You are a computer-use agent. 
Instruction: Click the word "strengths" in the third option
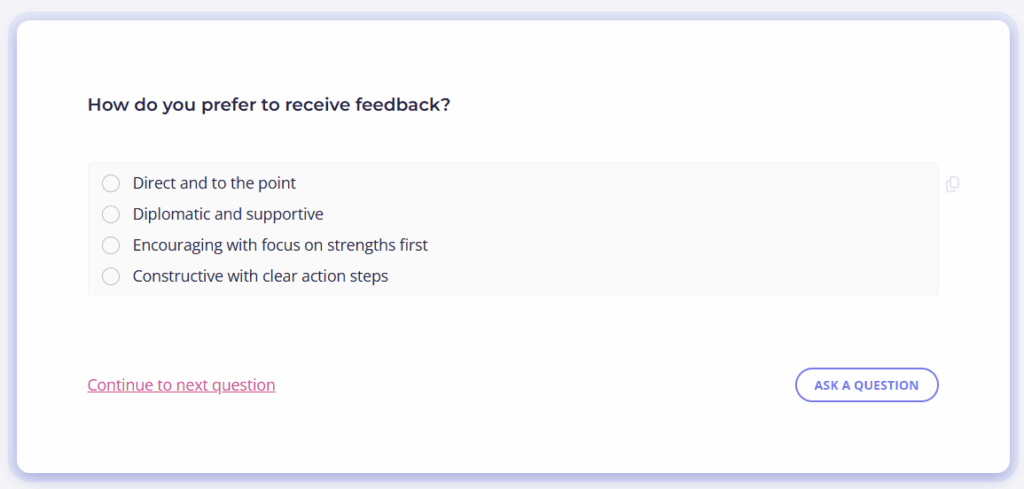[362, 245]
